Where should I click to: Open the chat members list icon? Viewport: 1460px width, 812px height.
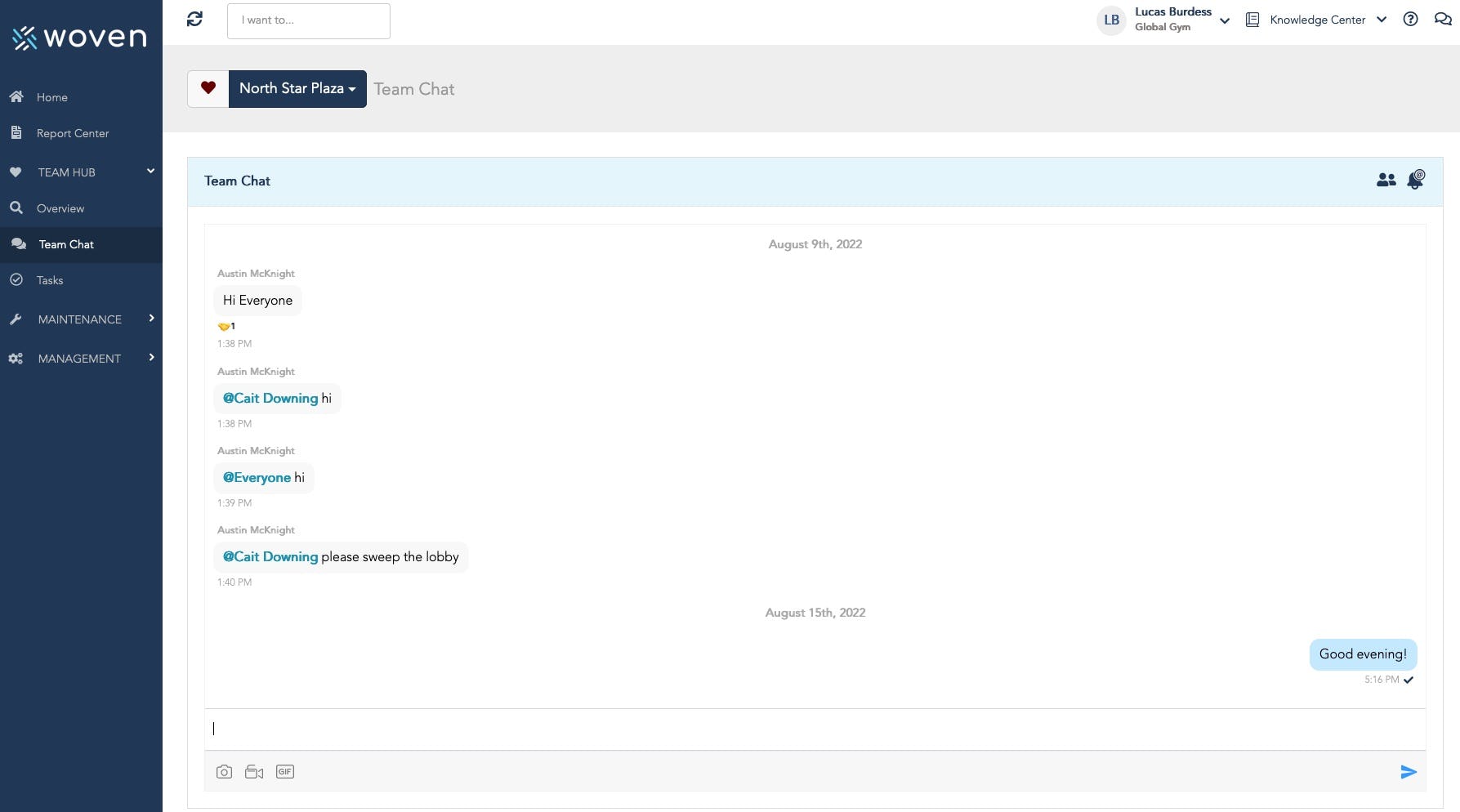pos(1386,180)
